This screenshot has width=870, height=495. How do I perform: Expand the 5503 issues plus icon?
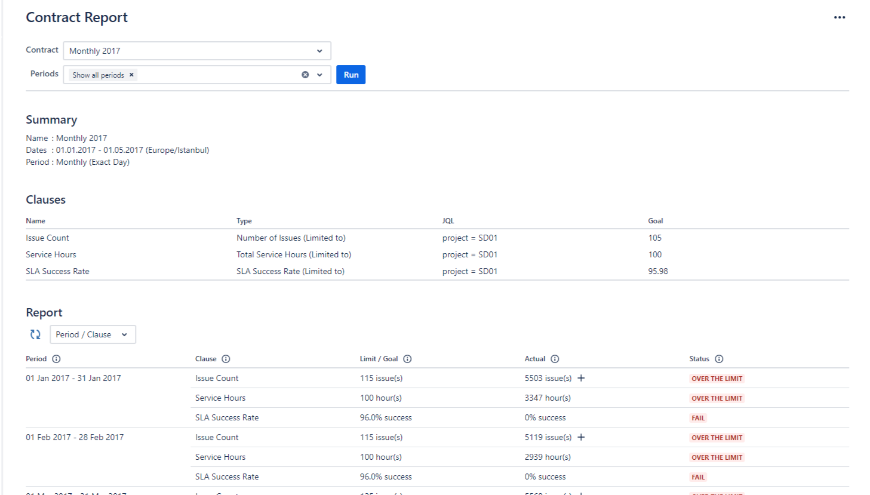(x=581, y=379)
